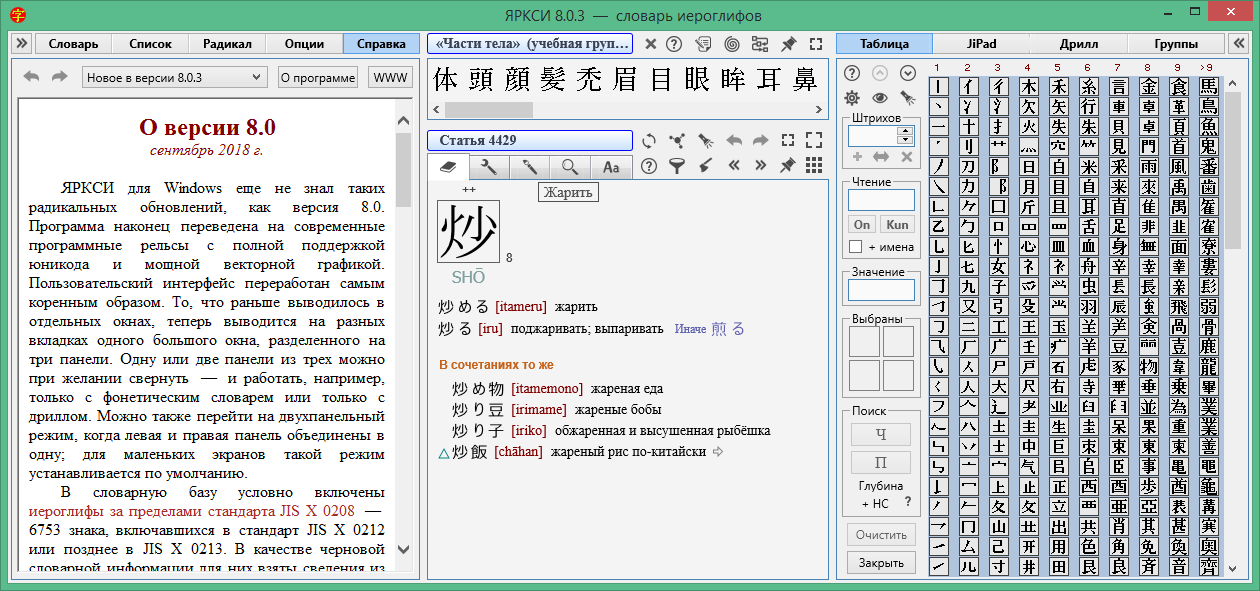Image resolution: width=1260 pixels, height=591 pixels.
Task: Switch to the Список tab
Action: click(x=150, y=44)
